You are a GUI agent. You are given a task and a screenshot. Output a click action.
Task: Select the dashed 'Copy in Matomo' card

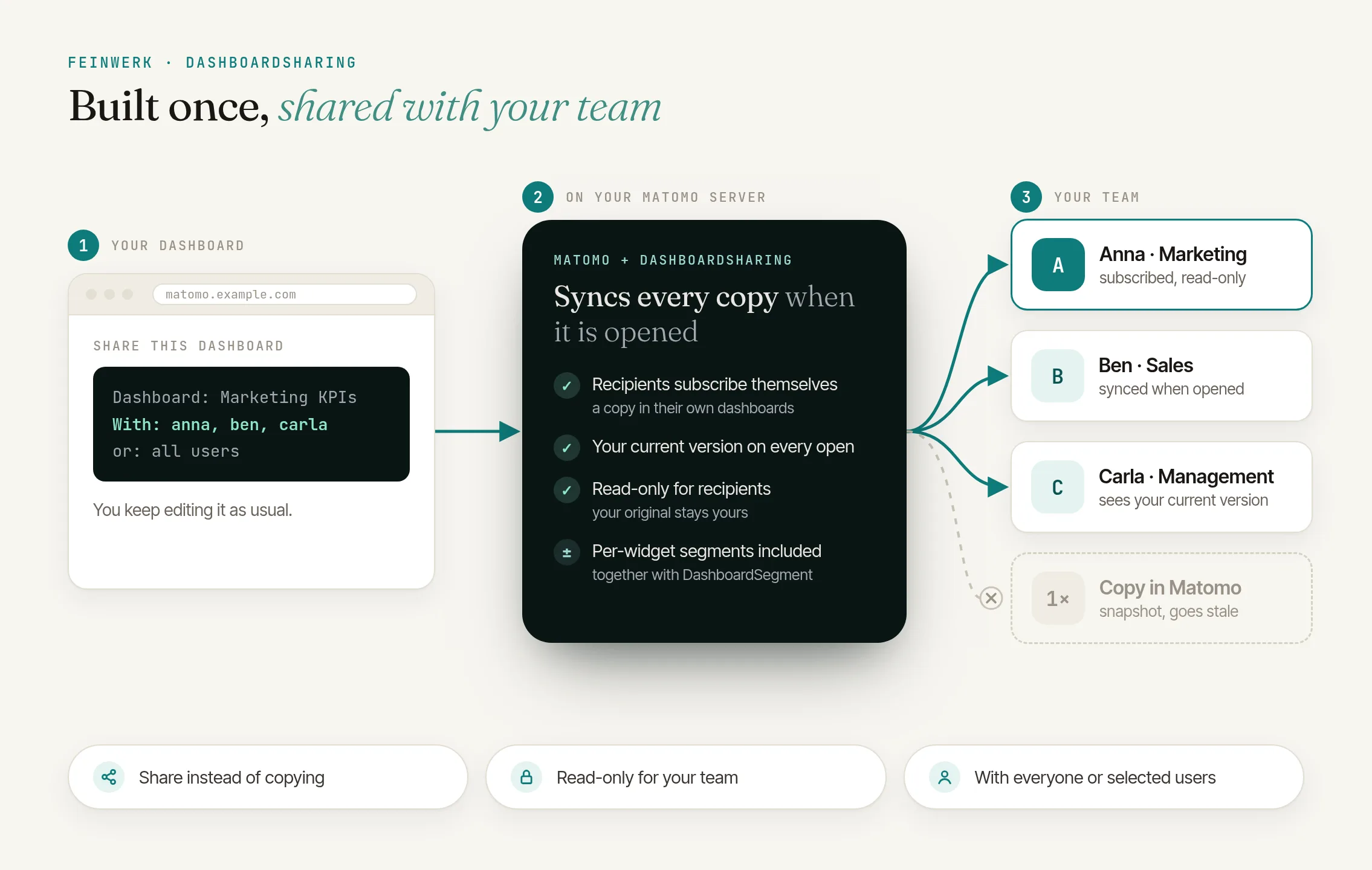[x=1161, y=598]
